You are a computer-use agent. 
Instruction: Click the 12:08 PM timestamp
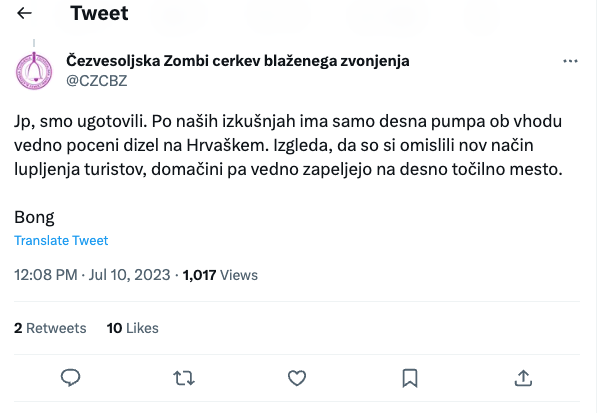point(45,275)
